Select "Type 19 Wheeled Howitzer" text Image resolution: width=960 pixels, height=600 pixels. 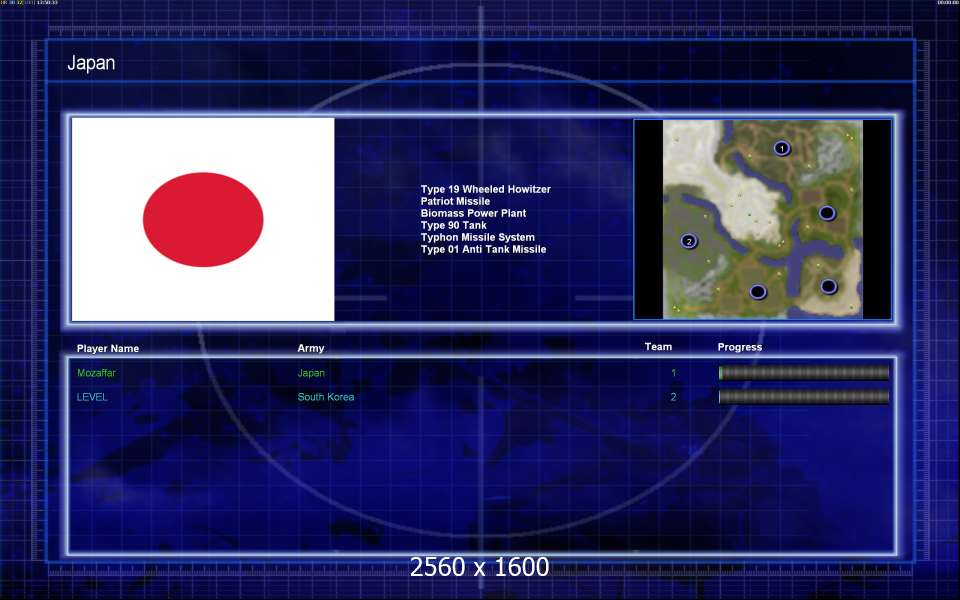point(486,189)
